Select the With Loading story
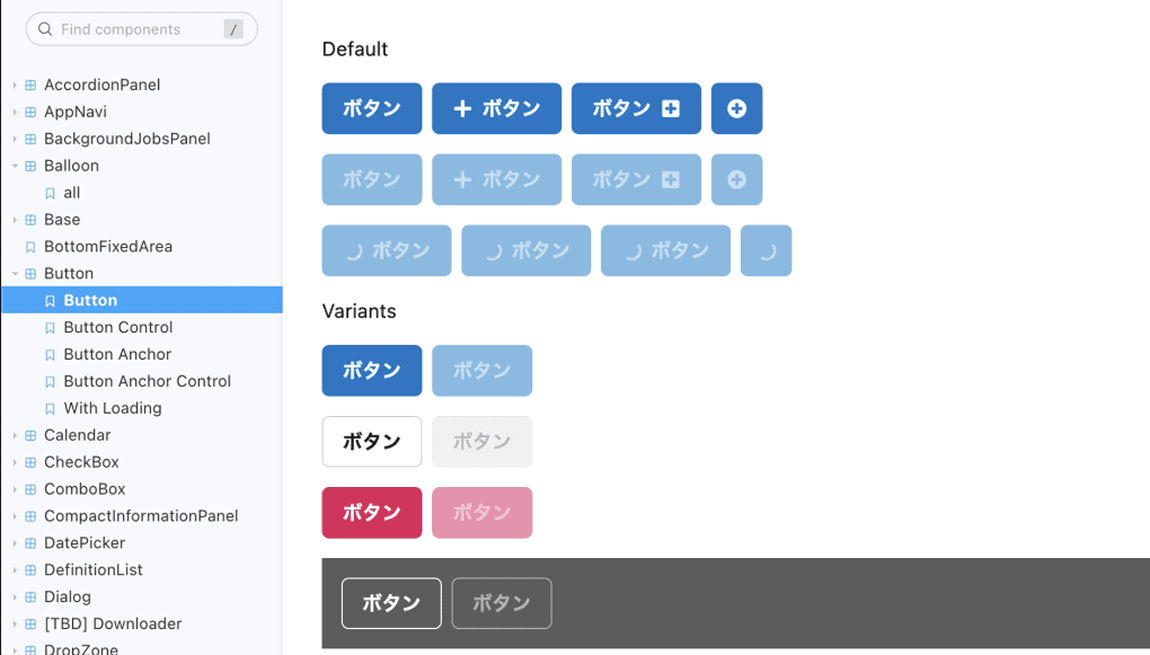Image resolution: width=1150 pixels, height=655 pixels. click(112, 408)
